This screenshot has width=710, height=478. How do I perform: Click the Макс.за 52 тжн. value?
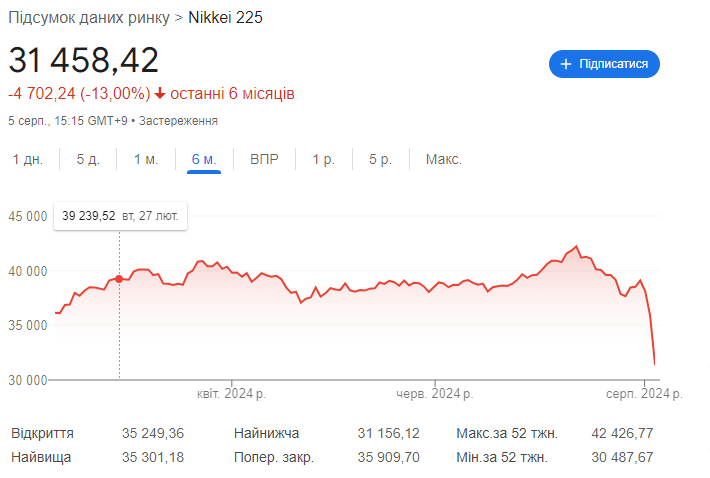click(624, 434)
